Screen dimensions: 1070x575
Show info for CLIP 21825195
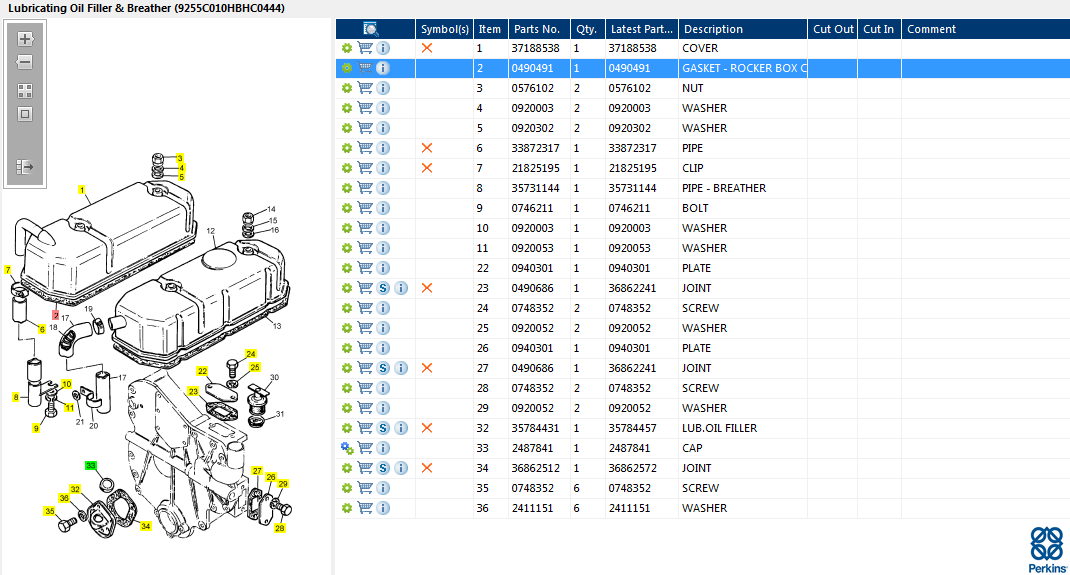384,168
